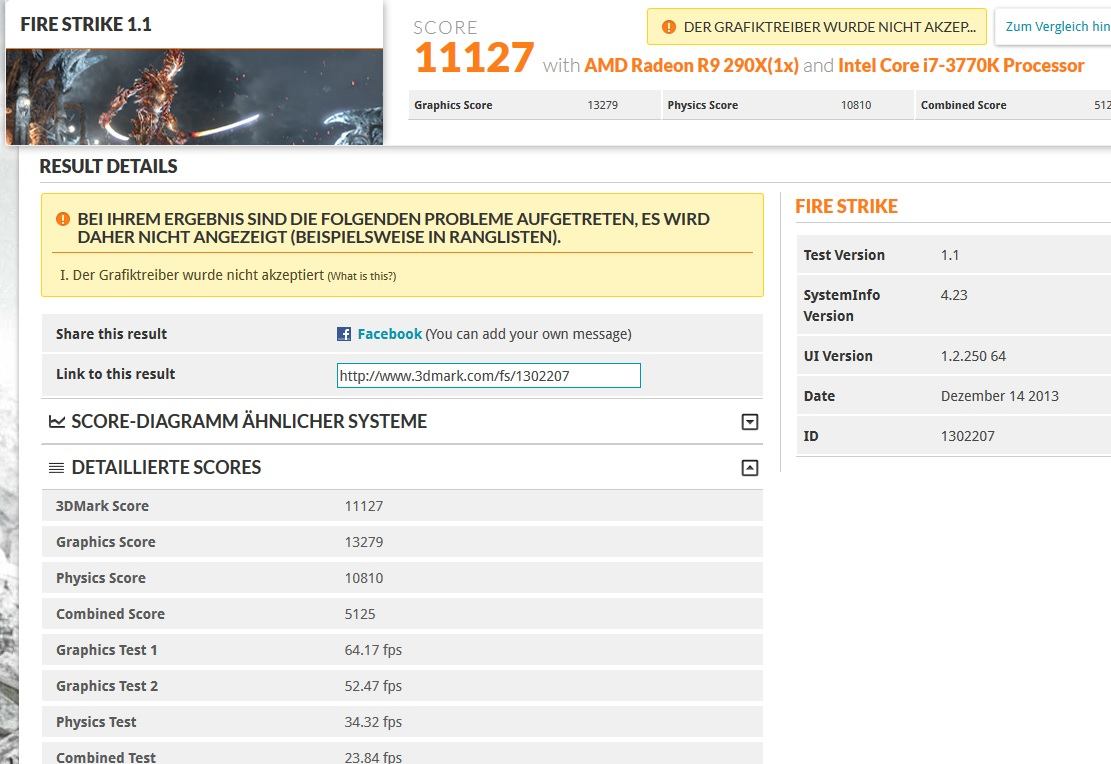The image size is (1111, 764).
Task: Click the 'Physics Test' label
Action: click(x=96, y=722)
